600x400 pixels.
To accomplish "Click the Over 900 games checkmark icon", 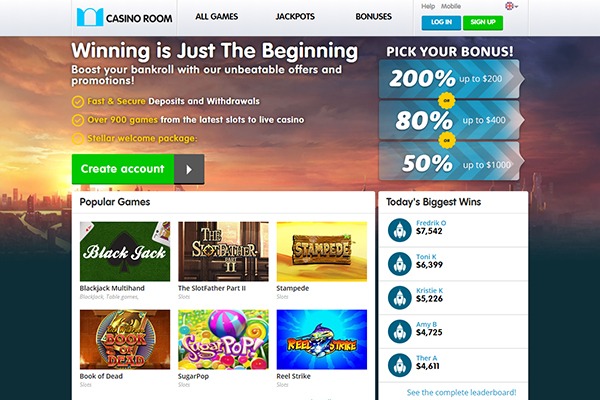I will pos(78,120).
